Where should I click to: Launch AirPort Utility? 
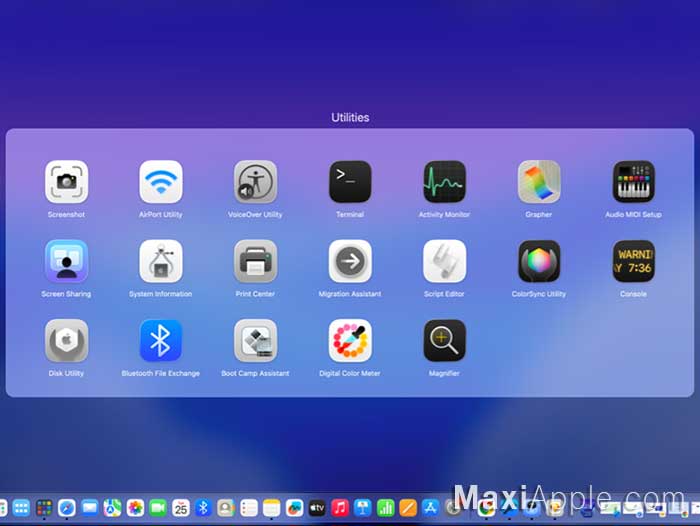[x=161, y=182]
